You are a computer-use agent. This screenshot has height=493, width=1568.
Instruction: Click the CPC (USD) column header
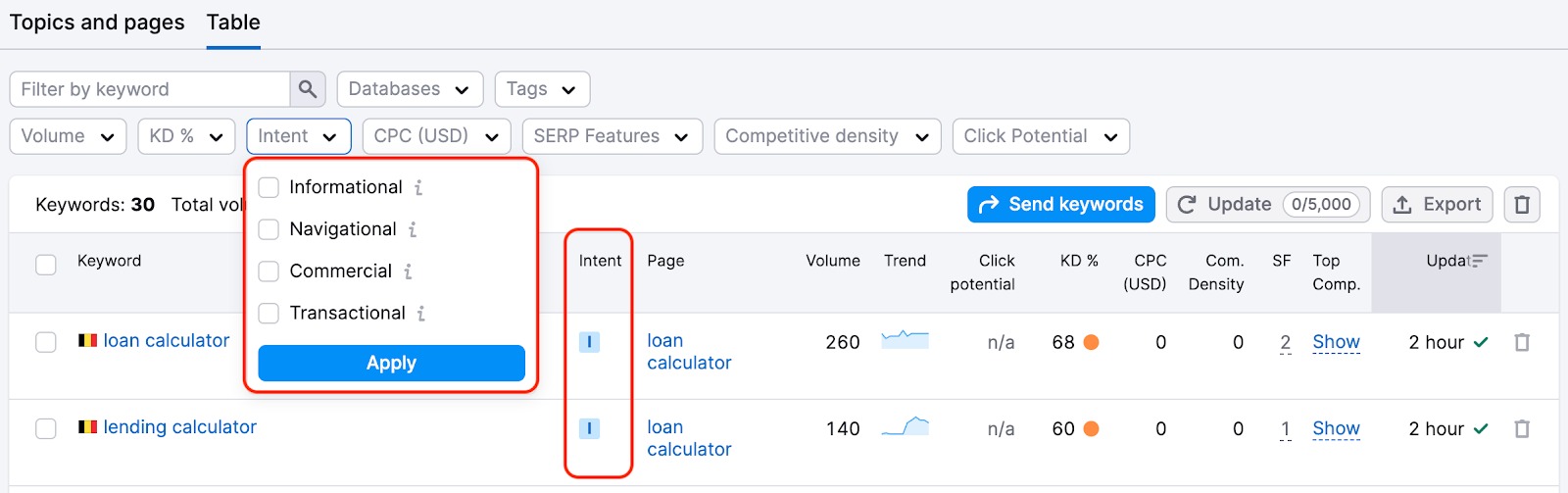tap(1145, 272)
